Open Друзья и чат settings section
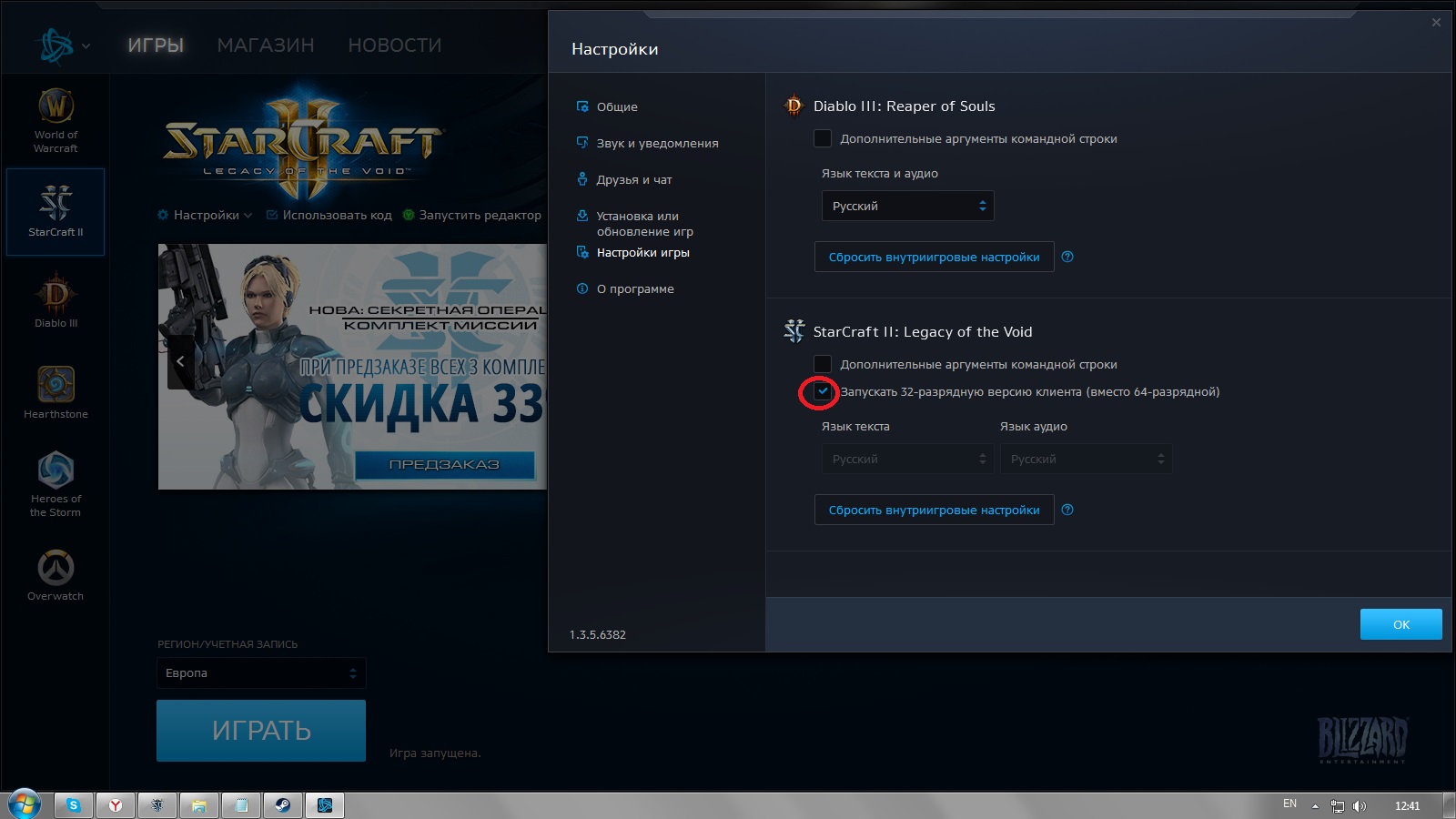The width and height of the screenshot is (1456, 819). (x=624, y=179)
